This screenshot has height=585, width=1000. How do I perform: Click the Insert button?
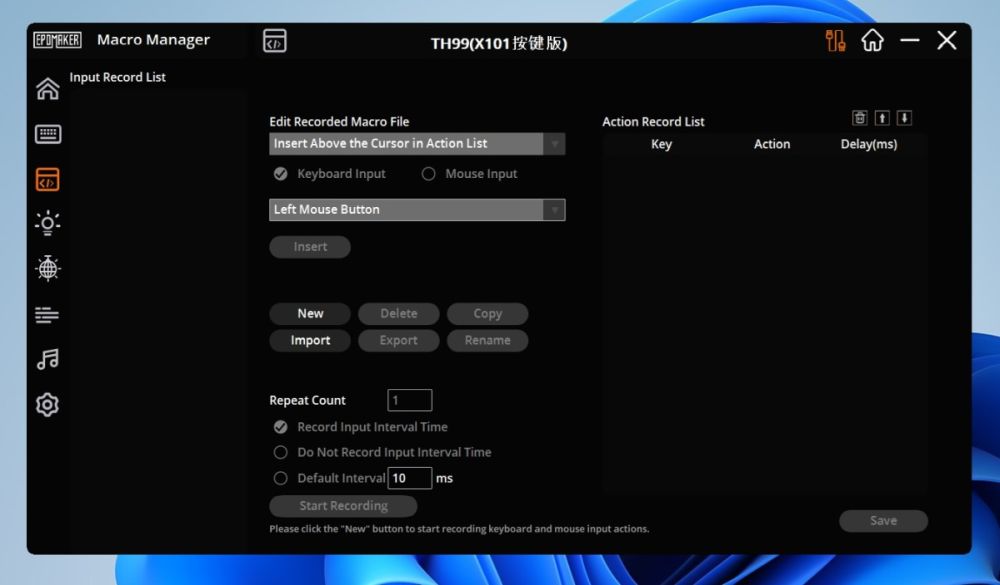click(310, 247)
